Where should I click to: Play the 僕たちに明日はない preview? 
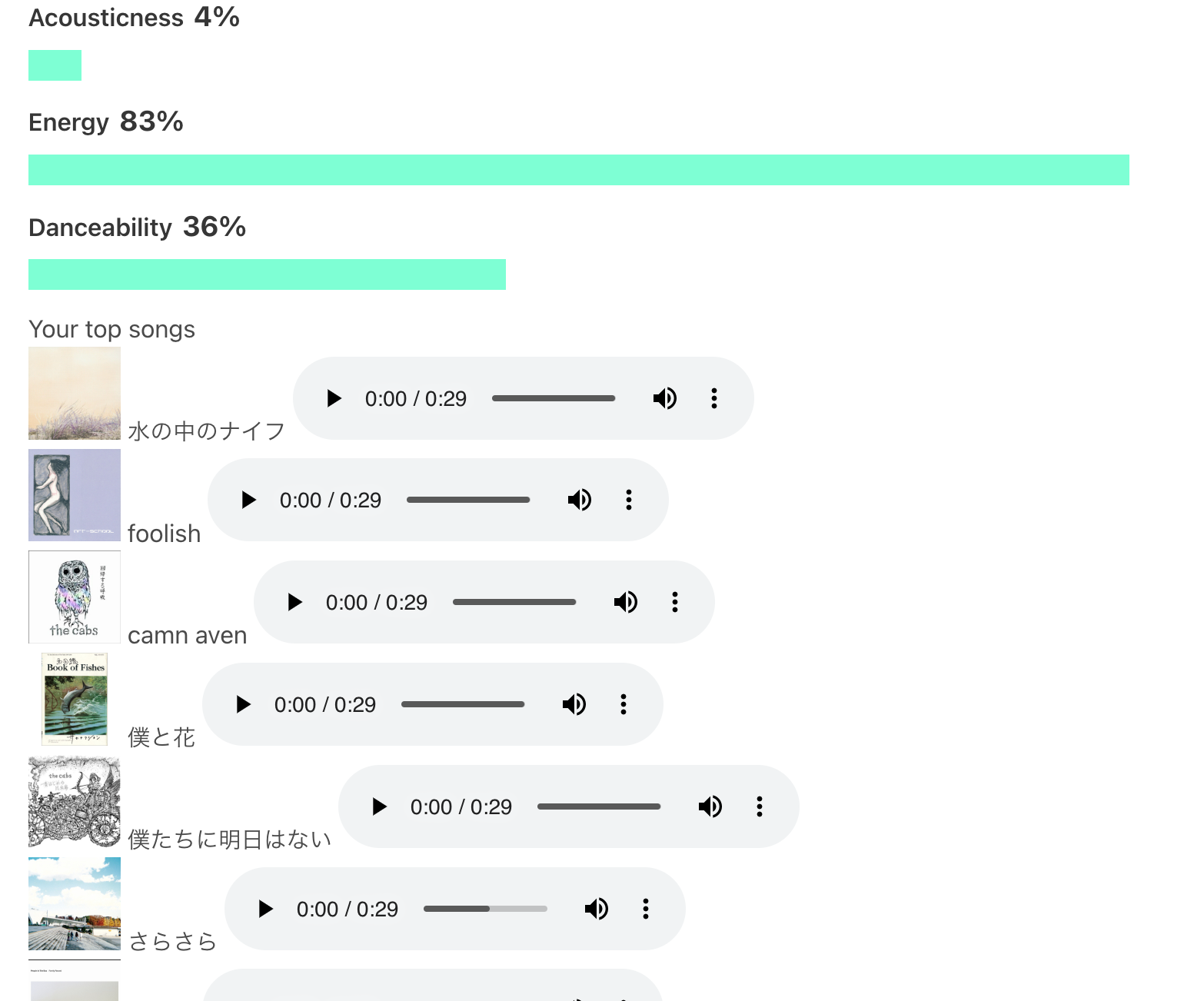(379, 806)
